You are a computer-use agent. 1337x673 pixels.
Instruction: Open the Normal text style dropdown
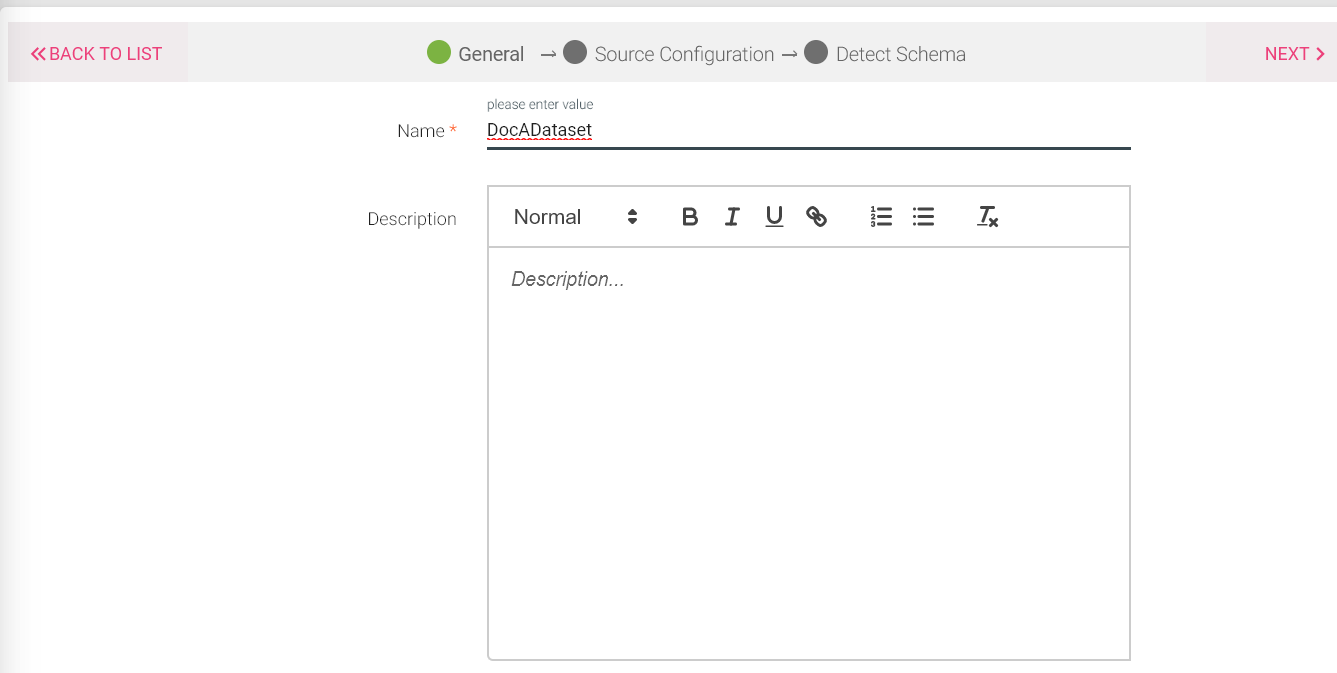click(x=575, y=217)
